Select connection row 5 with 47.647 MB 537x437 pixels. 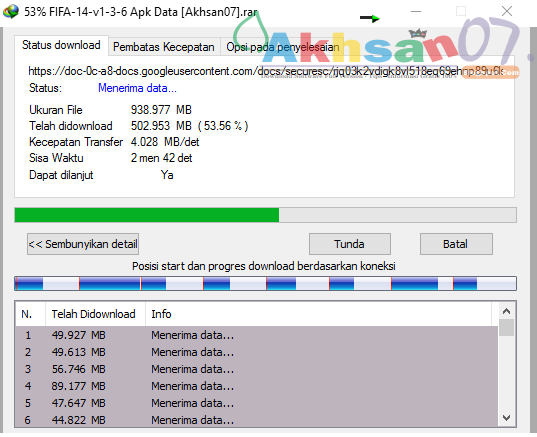point(257,403)
